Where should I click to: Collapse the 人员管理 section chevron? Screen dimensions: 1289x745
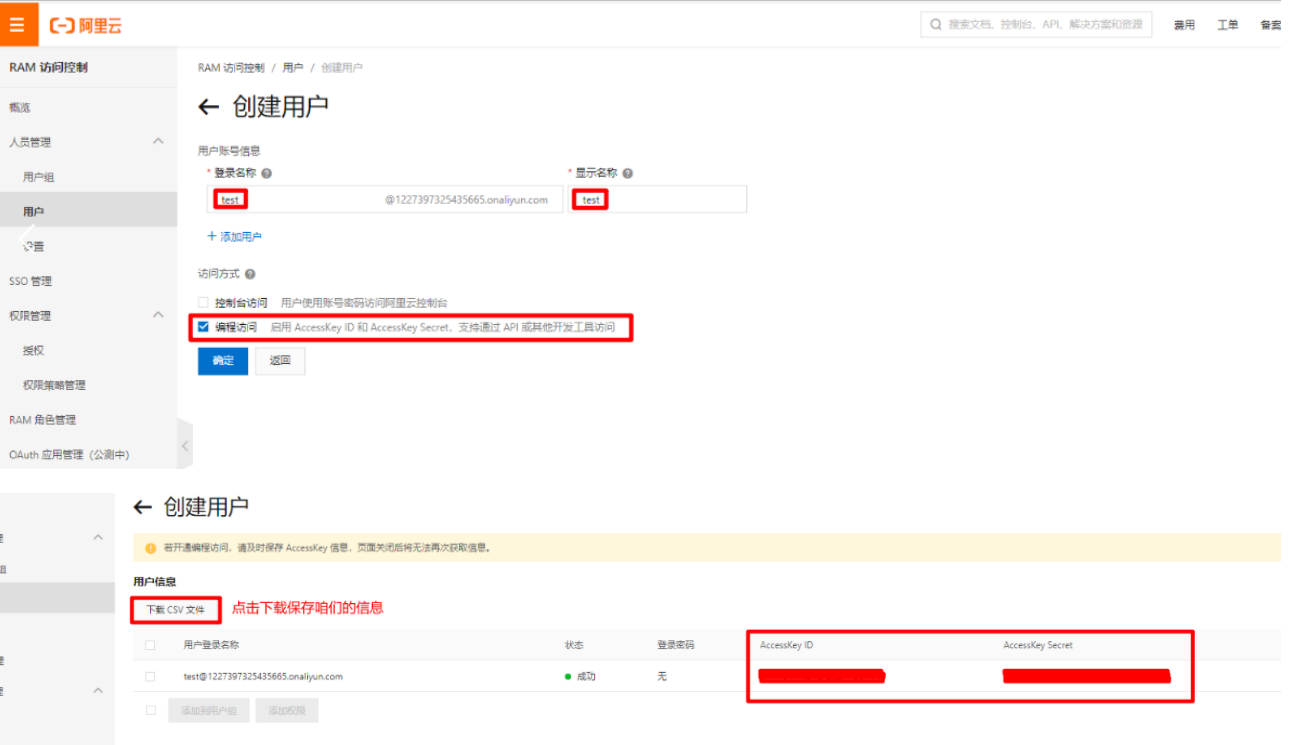[158, 142]
